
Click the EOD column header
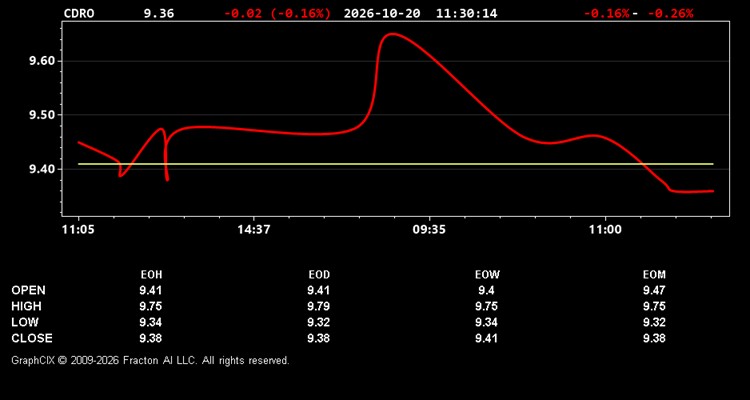pyautogui.click(x=319, y=275)
